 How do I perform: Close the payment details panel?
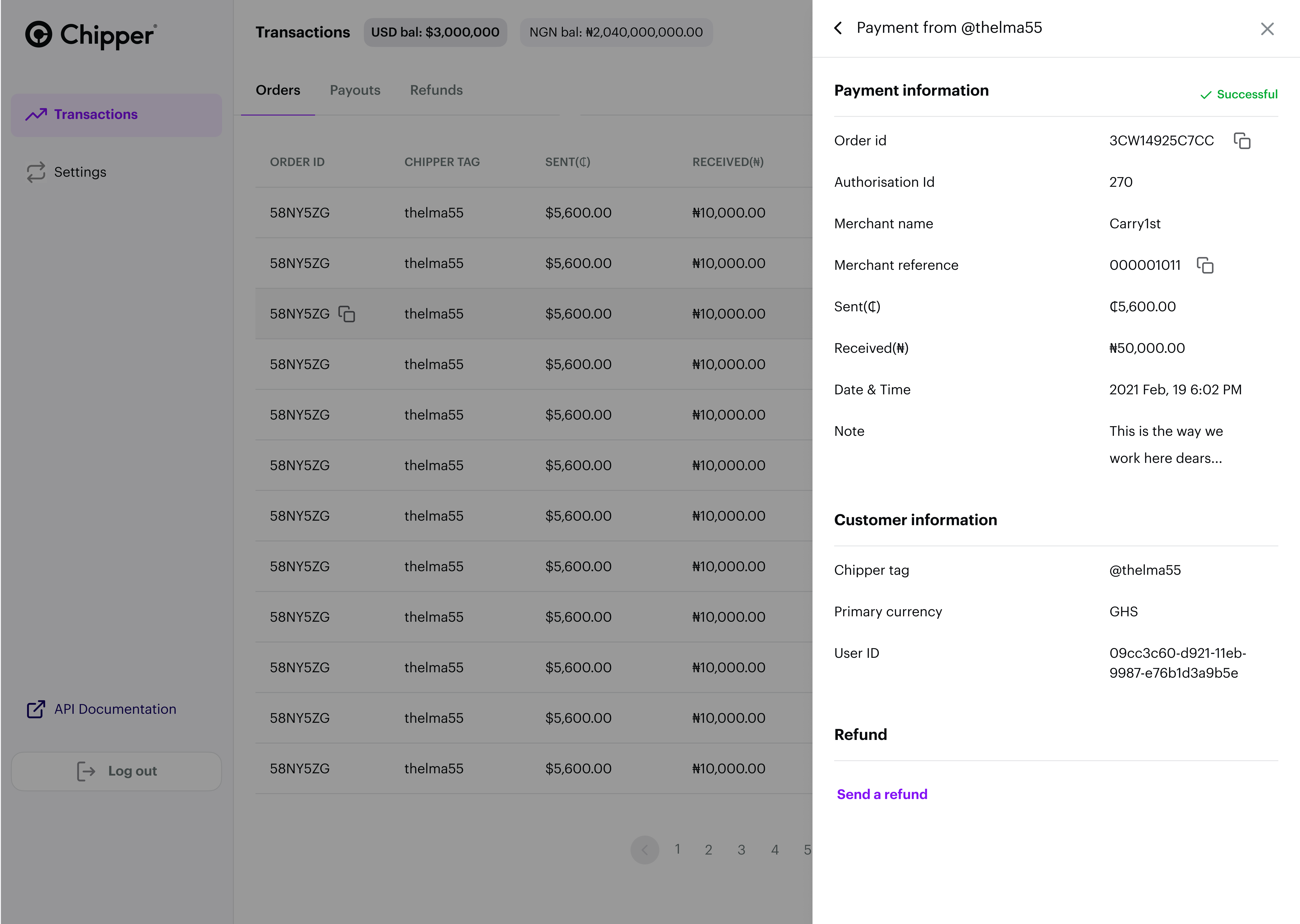click(1267, 29)
